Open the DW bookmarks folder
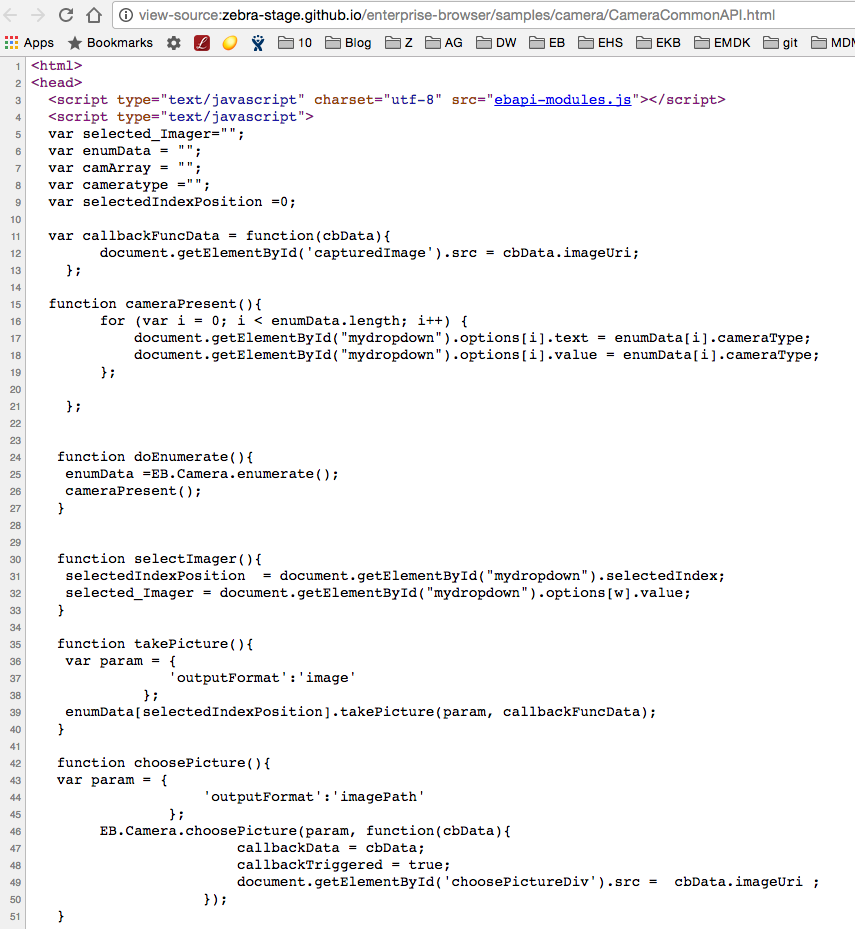This screenshot has width=855, height=929. coord(495,43)
